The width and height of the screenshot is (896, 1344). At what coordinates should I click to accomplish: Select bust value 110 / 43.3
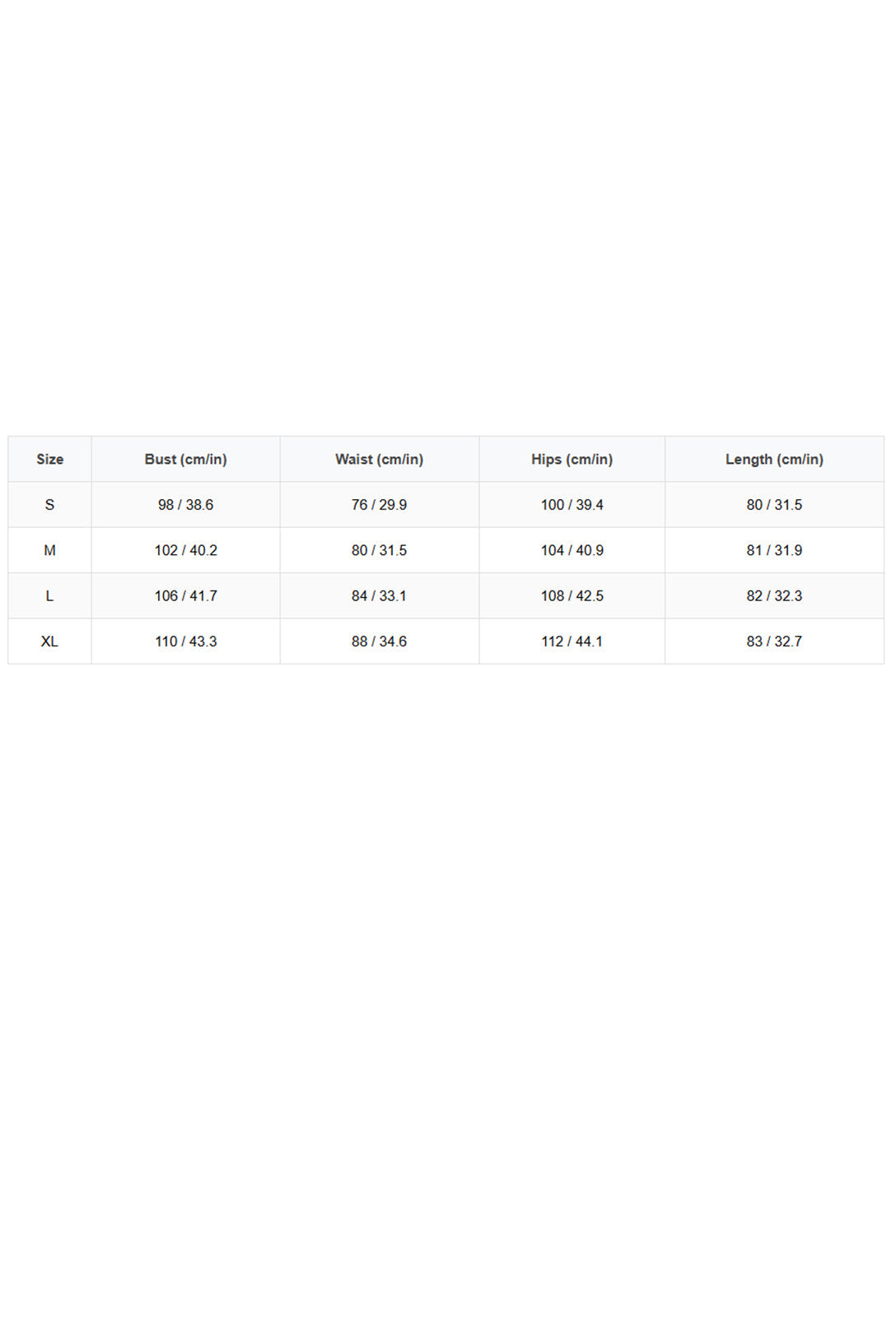coord(186,642)
